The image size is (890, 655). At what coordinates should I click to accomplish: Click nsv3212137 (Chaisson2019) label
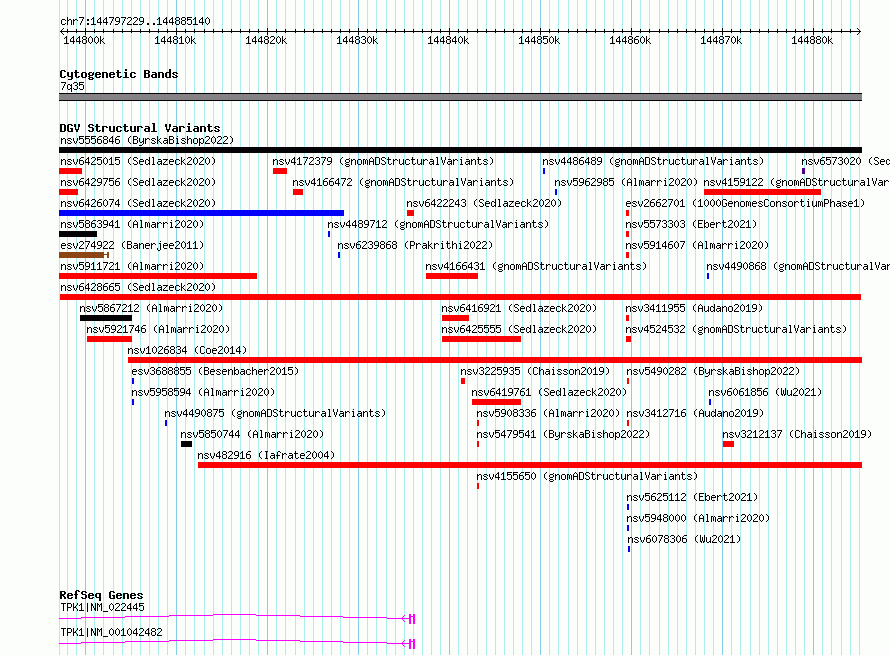coord(797,434)
